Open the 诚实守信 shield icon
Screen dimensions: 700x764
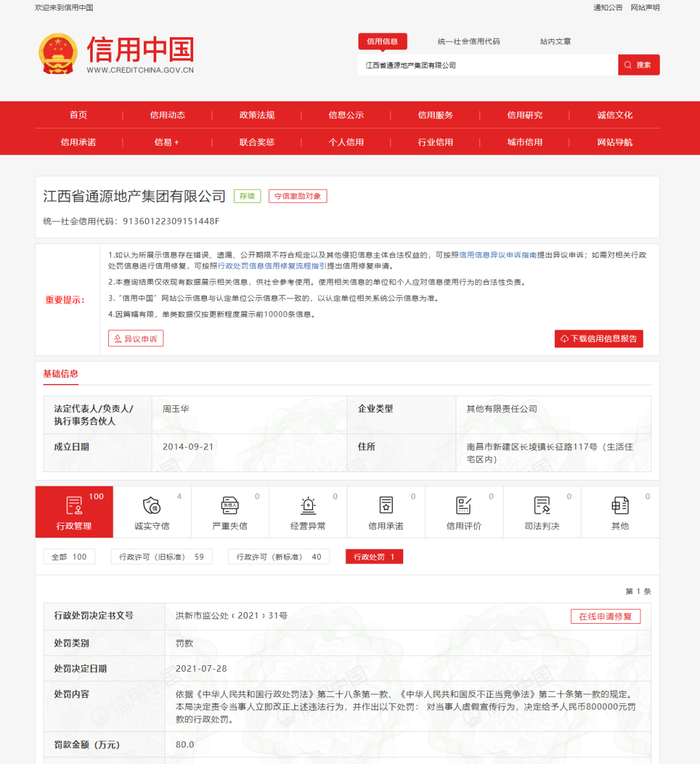click(152, 505)
